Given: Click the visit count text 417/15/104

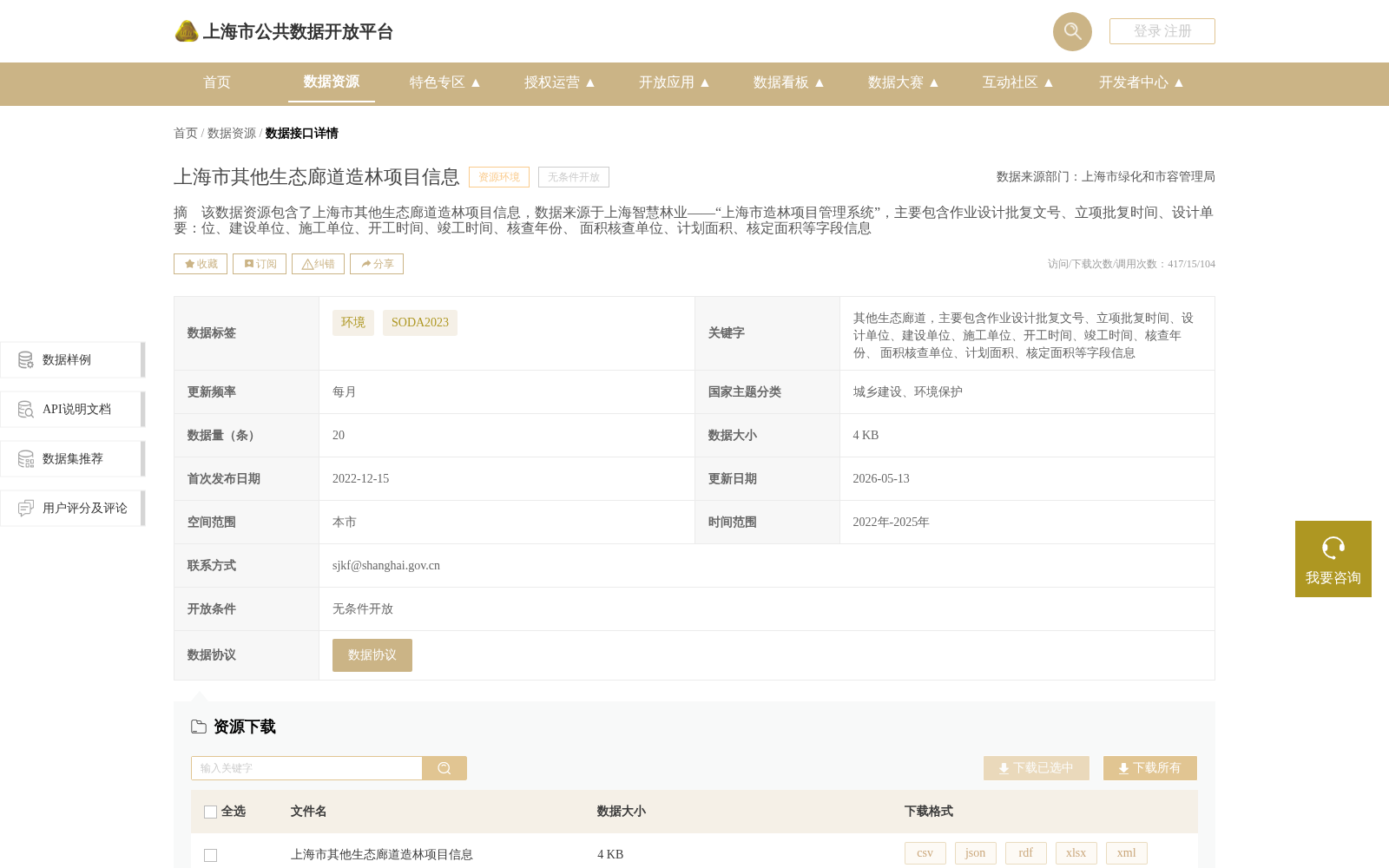Looking at the screenshot, I should click(1191, 264).
